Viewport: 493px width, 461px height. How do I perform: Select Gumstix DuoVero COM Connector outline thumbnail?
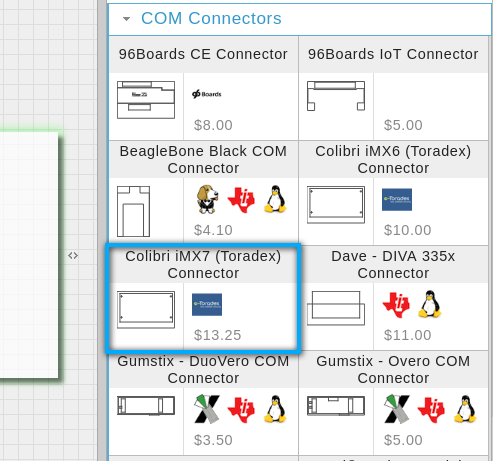click(146, 406)
